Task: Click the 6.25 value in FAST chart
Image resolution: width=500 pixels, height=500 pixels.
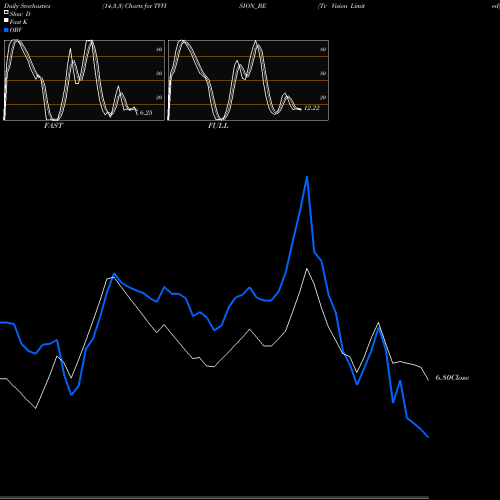Action: (146, 113)
